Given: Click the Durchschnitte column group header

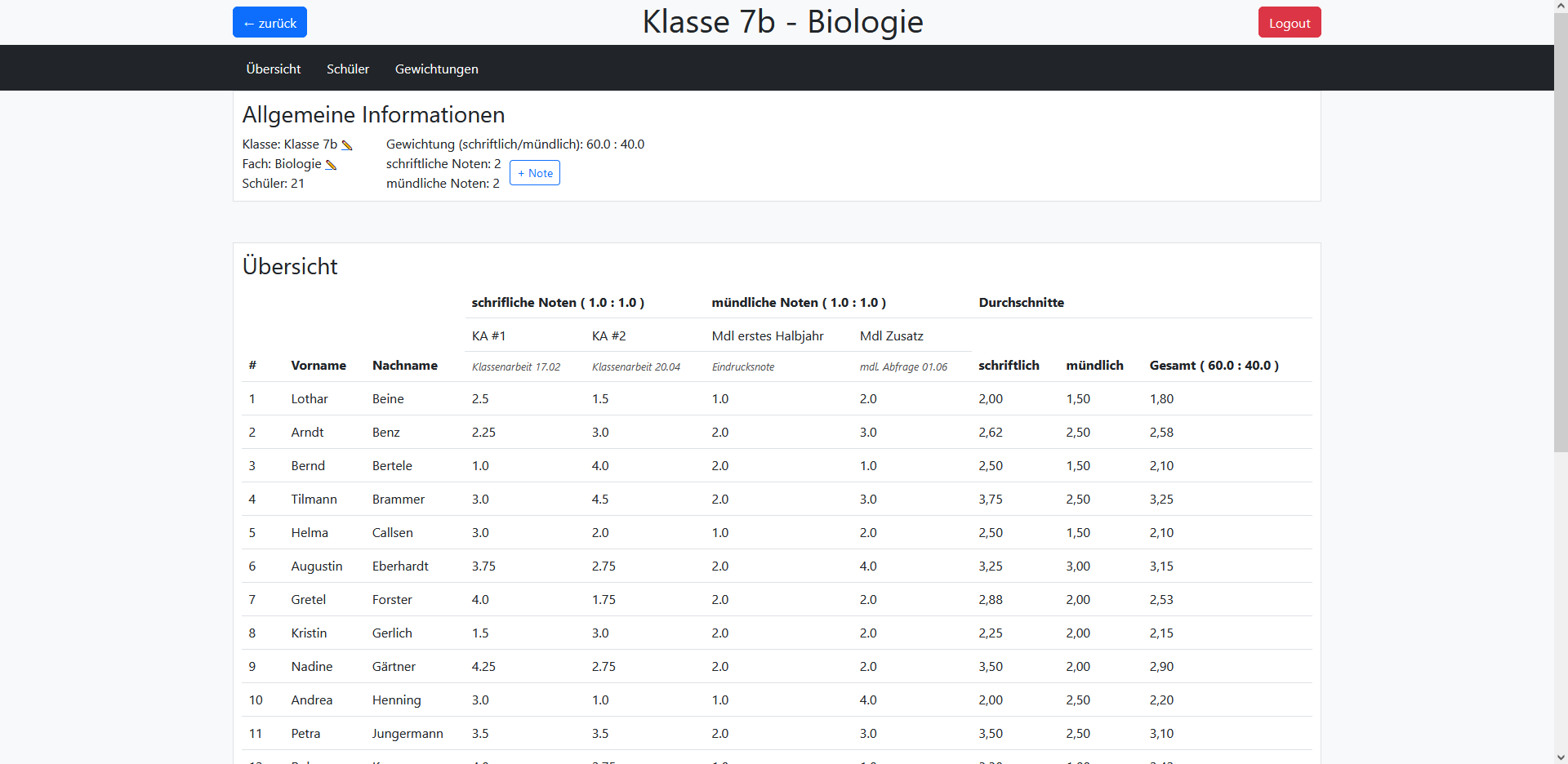Looking at the screenshot, I should pyautogui.click(x=1021, y=302).
